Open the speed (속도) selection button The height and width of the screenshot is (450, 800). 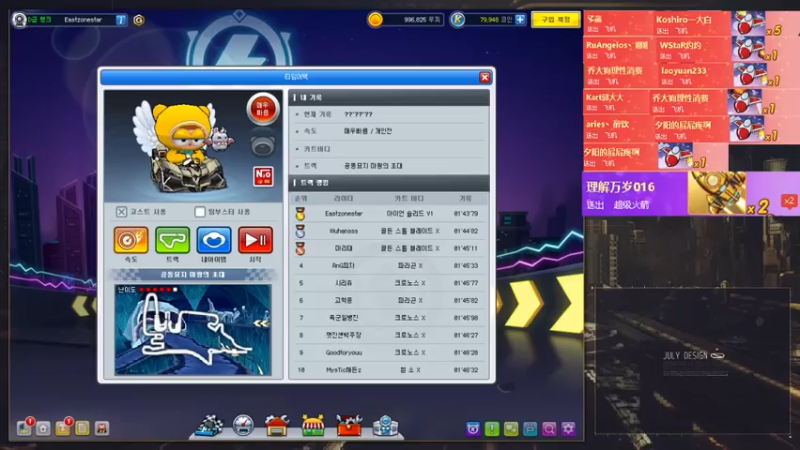point(131,240)
